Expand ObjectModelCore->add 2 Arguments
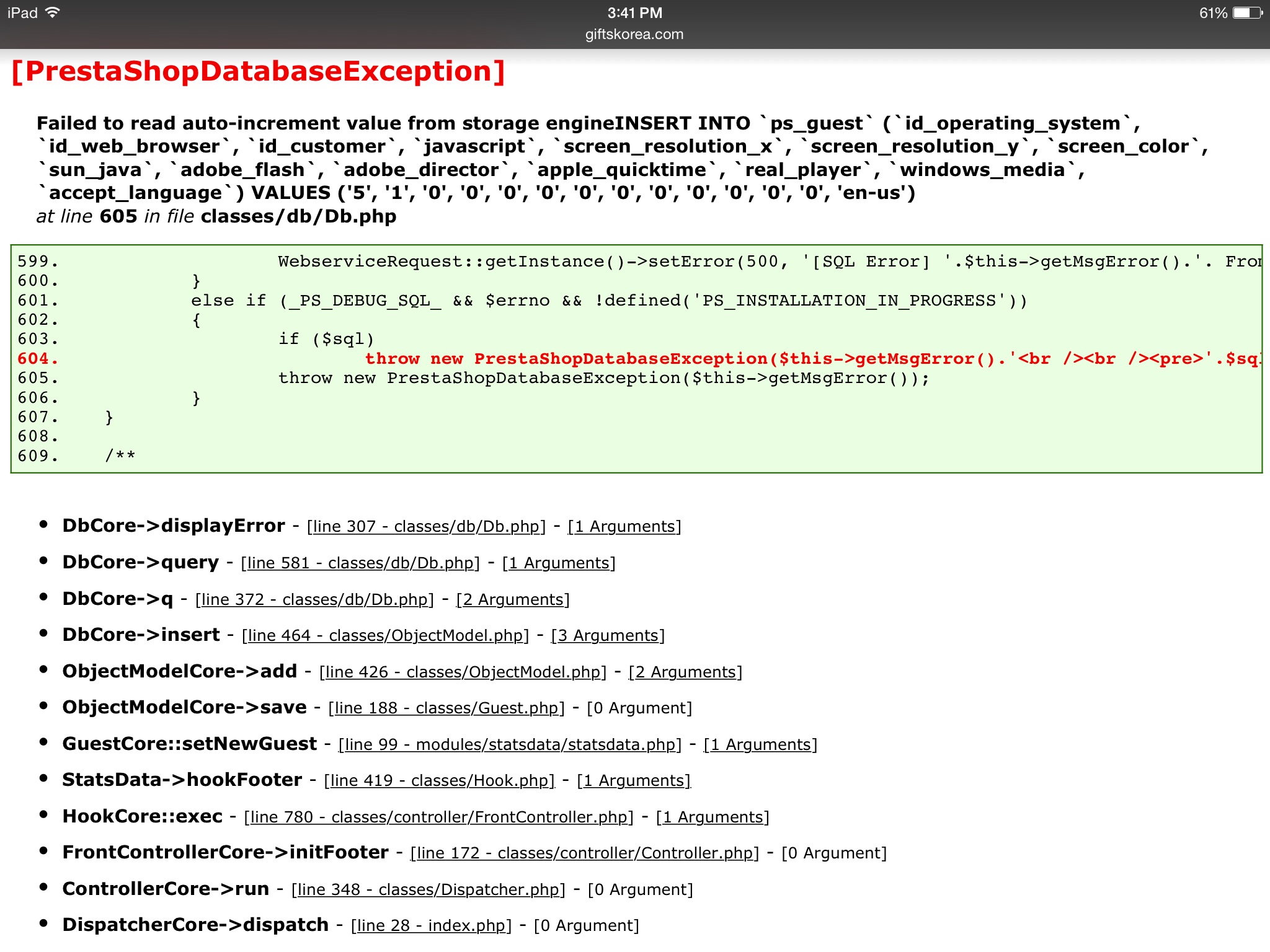This screenshot has height=952, width=1270. tap(685, 672)
